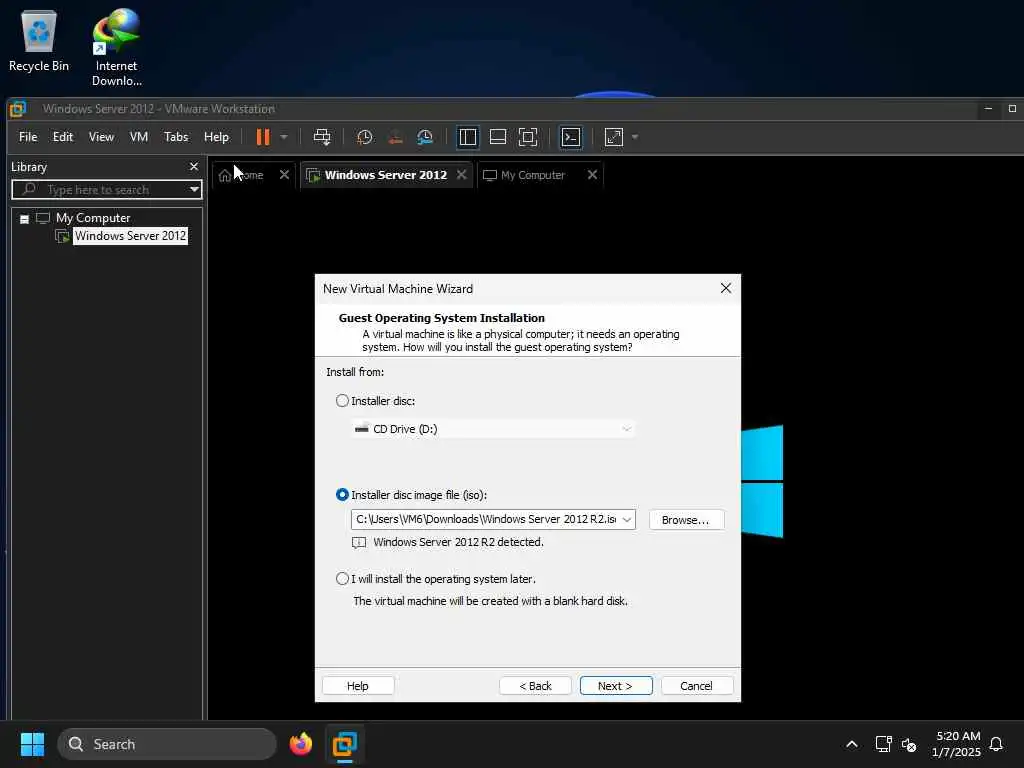The height and width of the screenshot is (768, 1024).
Task: Pause the virtual machine from toolbar
Action: pyautogui.click(x=263, y=137)
